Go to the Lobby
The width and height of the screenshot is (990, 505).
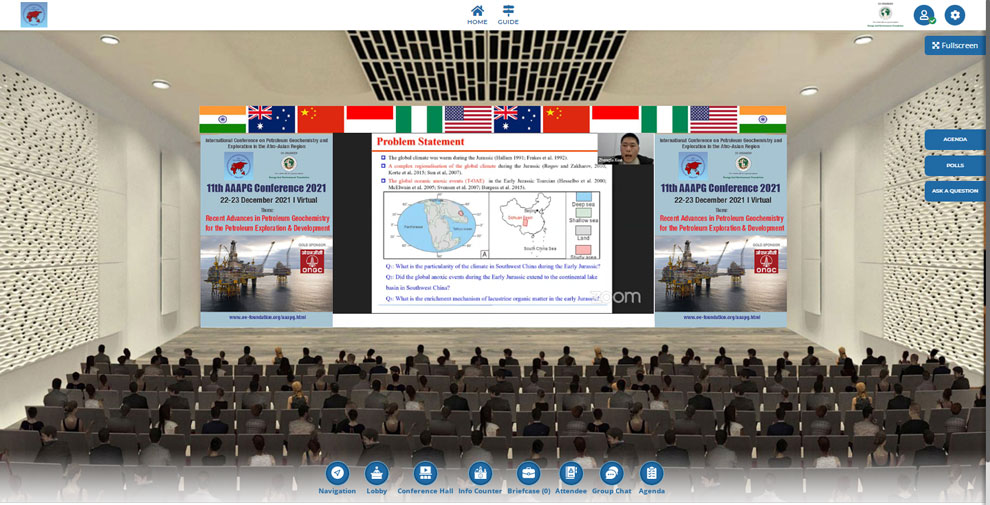377,478
